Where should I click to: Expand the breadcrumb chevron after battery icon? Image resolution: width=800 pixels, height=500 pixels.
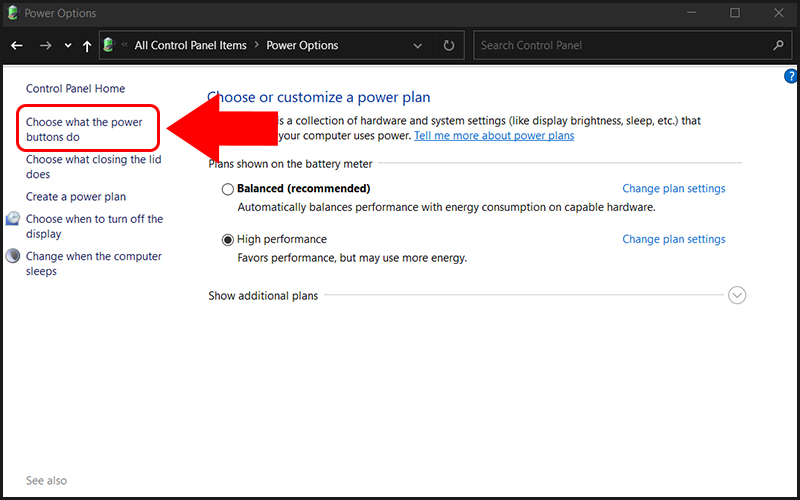[124, 45]
